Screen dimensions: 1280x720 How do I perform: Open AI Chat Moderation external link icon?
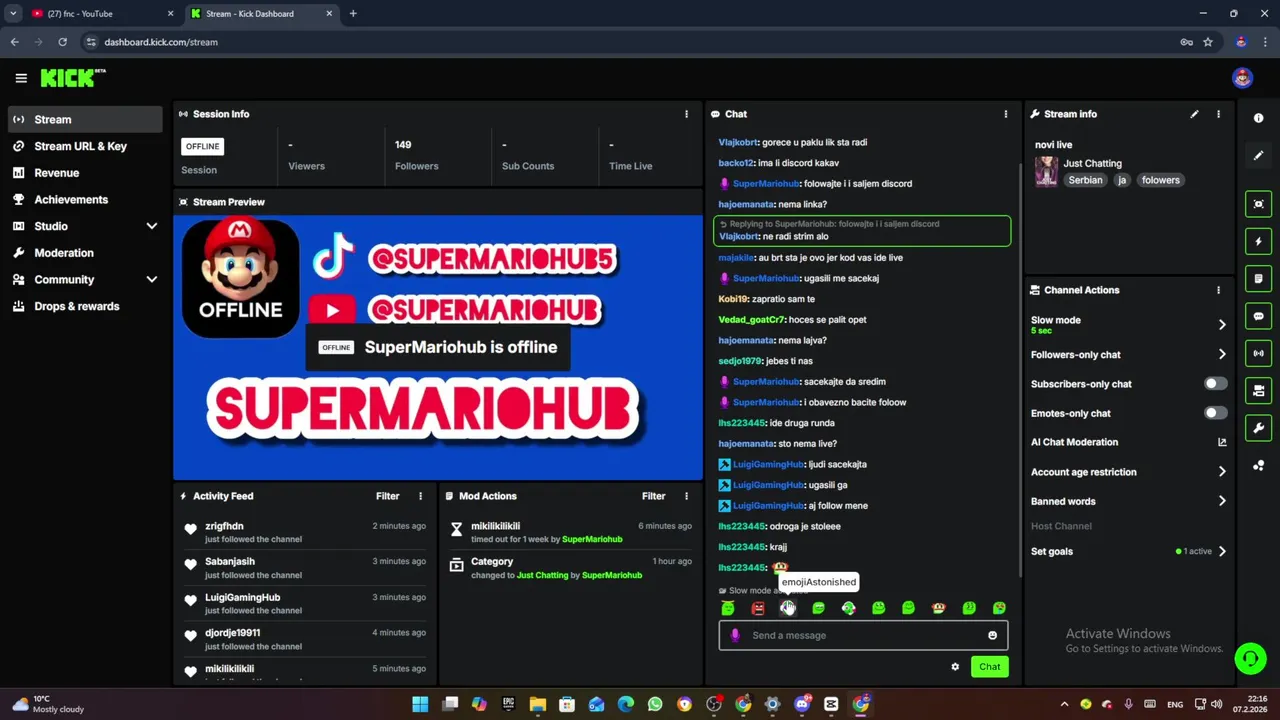[x=1222, y=442]
